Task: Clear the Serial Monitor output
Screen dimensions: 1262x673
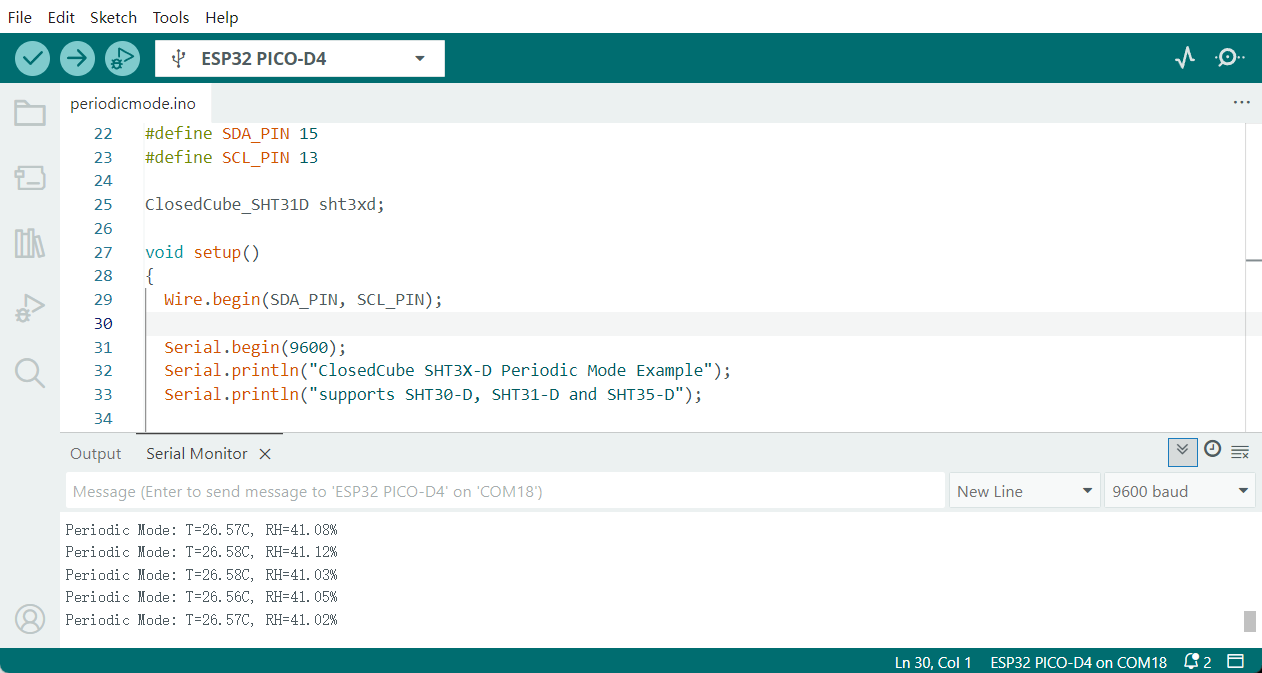Action: (x=1240, y=452)
